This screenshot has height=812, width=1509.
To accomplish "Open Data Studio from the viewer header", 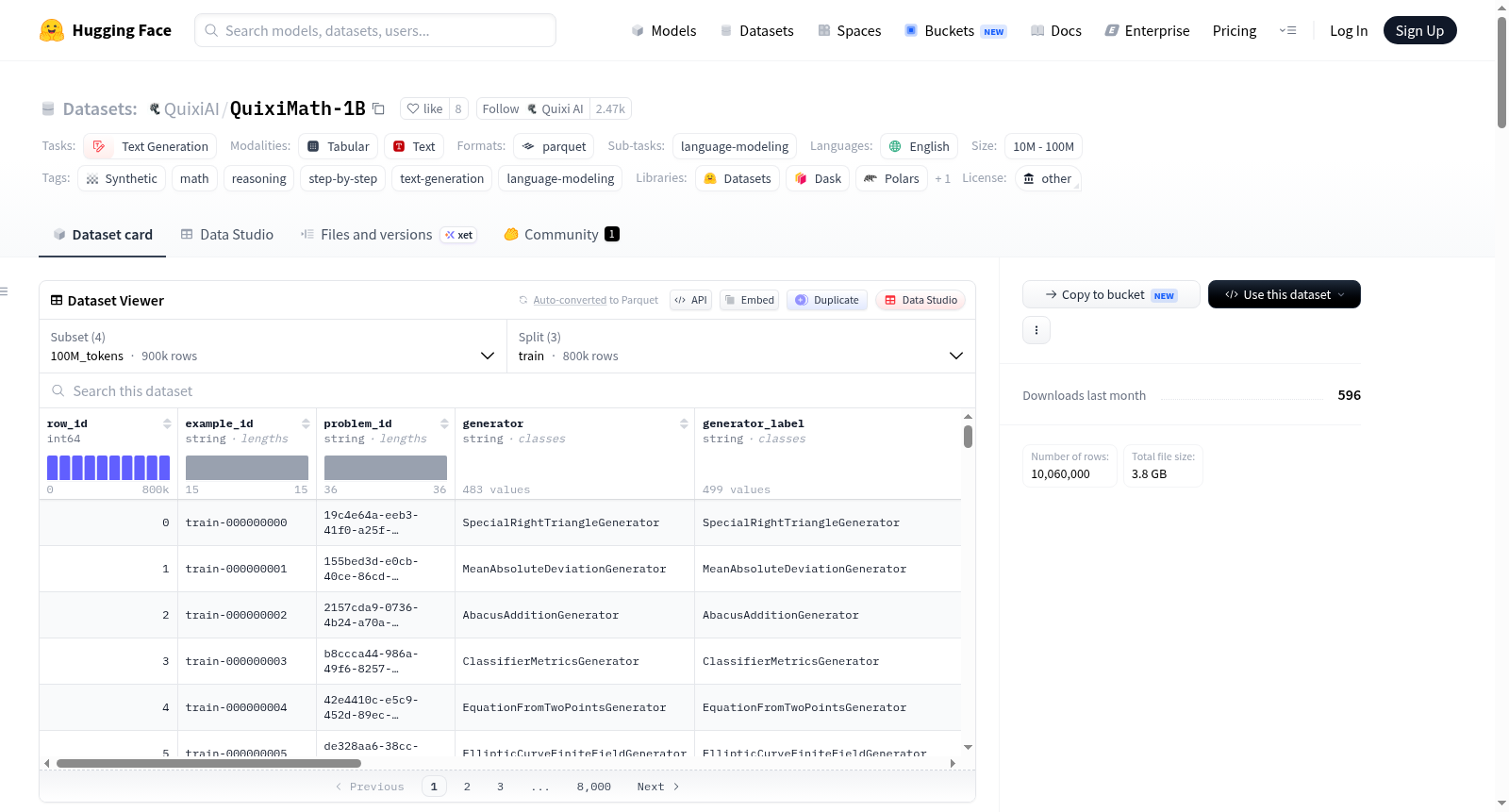I will tap(920, 300).
